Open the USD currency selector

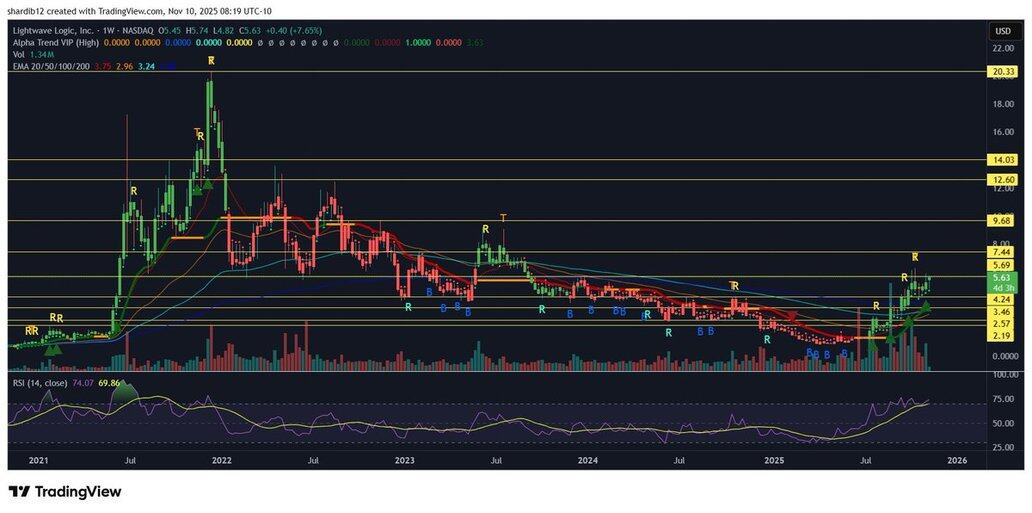1002,29
